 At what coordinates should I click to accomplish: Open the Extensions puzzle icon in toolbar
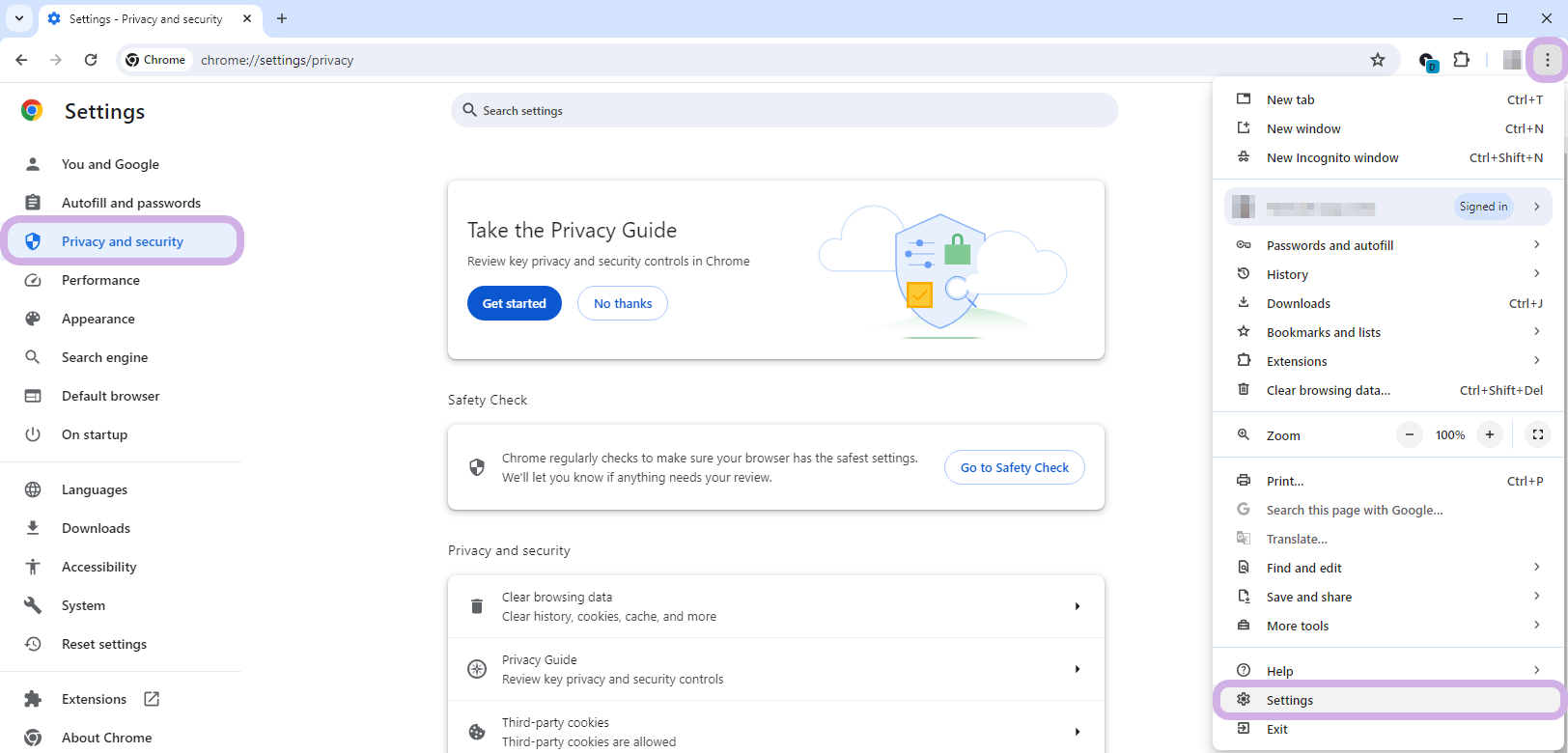click(1461, 60)
